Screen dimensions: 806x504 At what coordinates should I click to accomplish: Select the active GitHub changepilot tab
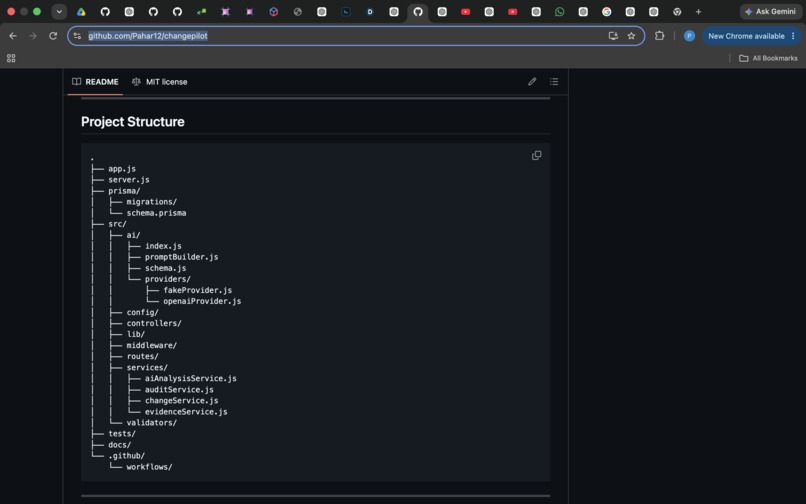point(418,11)
